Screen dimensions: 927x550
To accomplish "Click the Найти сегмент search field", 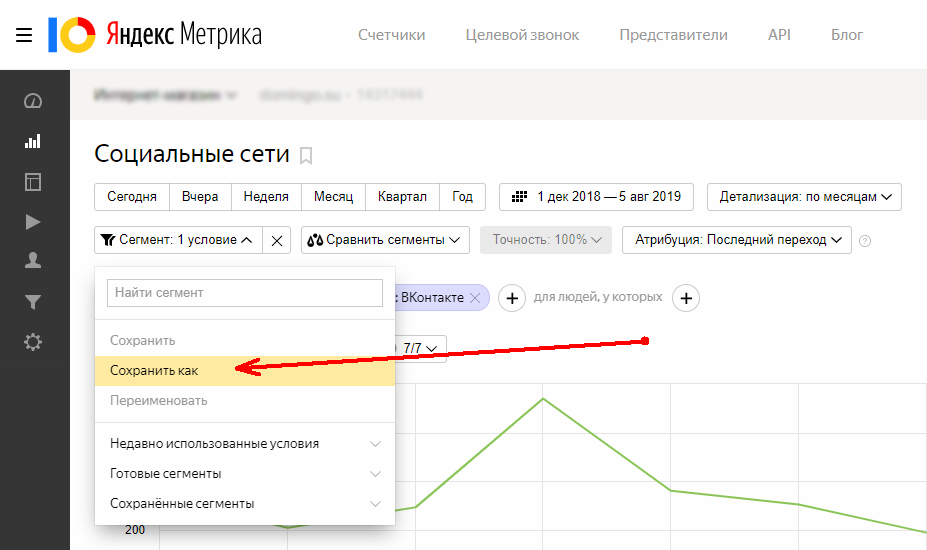I will tap(245, 293).
